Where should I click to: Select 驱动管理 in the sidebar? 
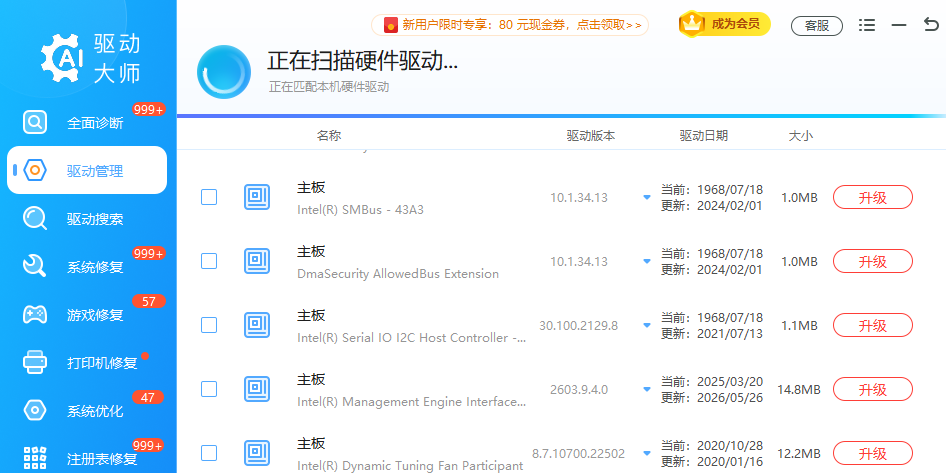point(87,170)
